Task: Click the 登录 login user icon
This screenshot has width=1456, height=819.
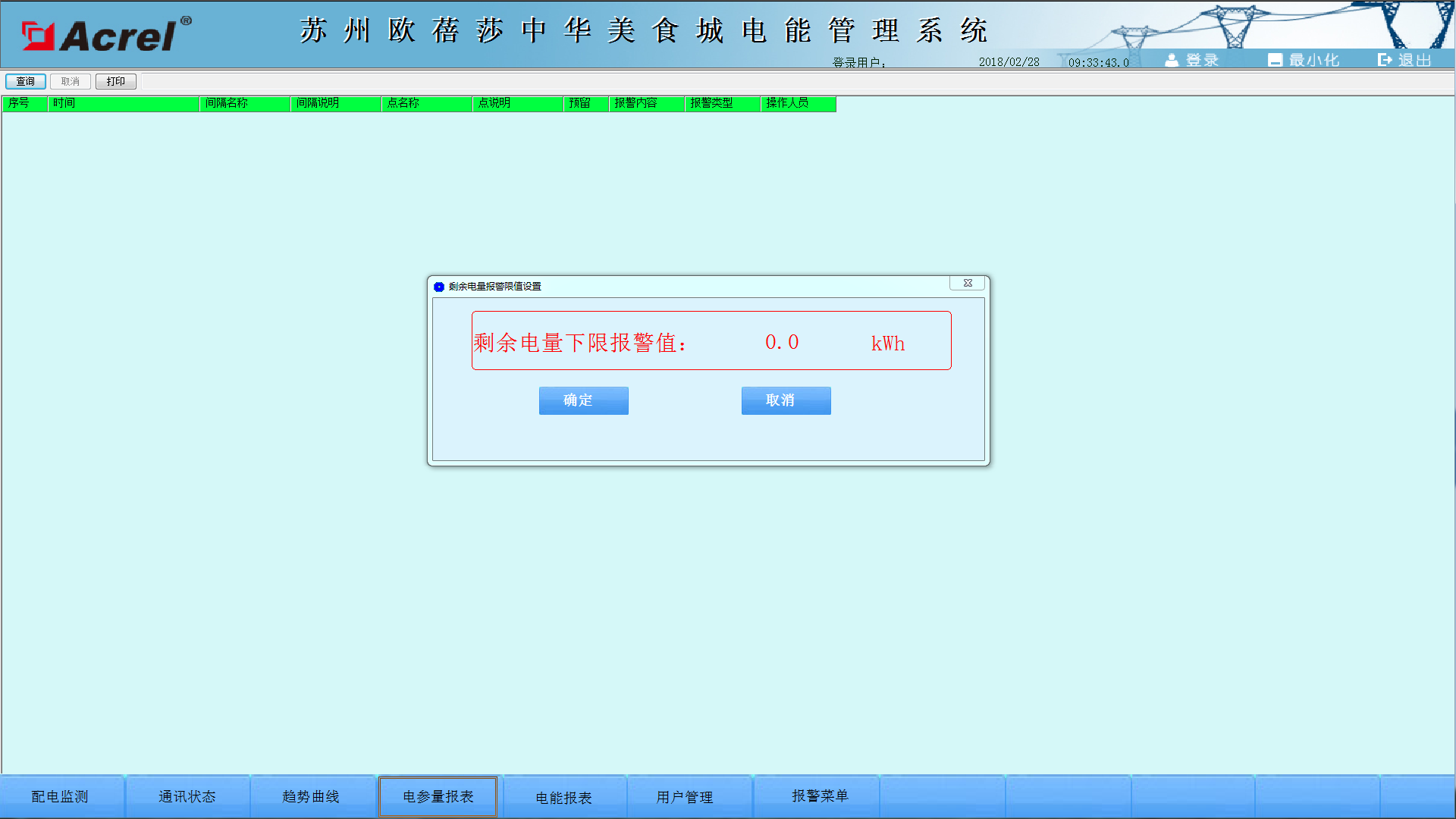Action: [1172, 60]
